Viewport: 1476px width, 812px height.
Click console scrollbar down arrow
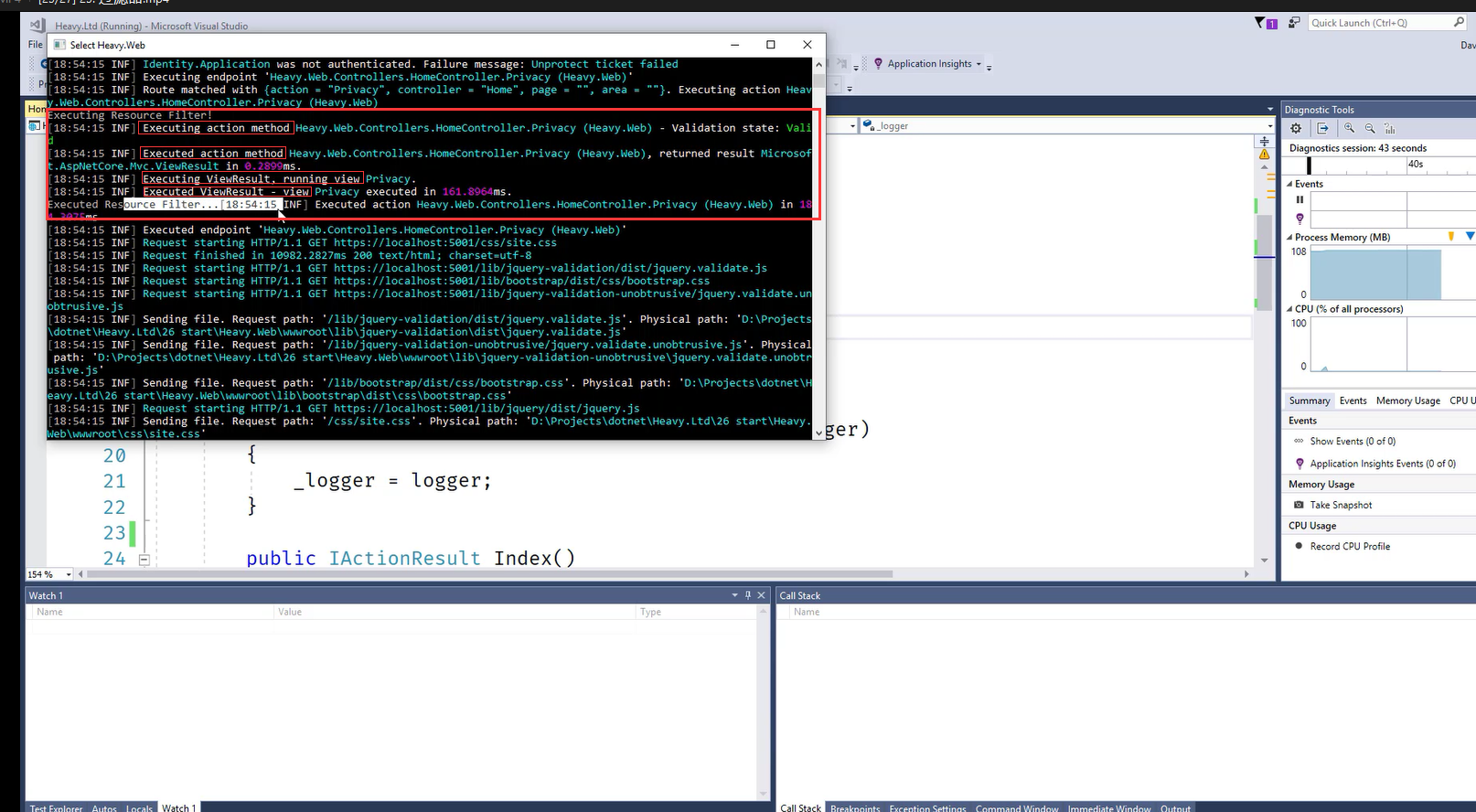pyautogui.click(x=818, y=433)
